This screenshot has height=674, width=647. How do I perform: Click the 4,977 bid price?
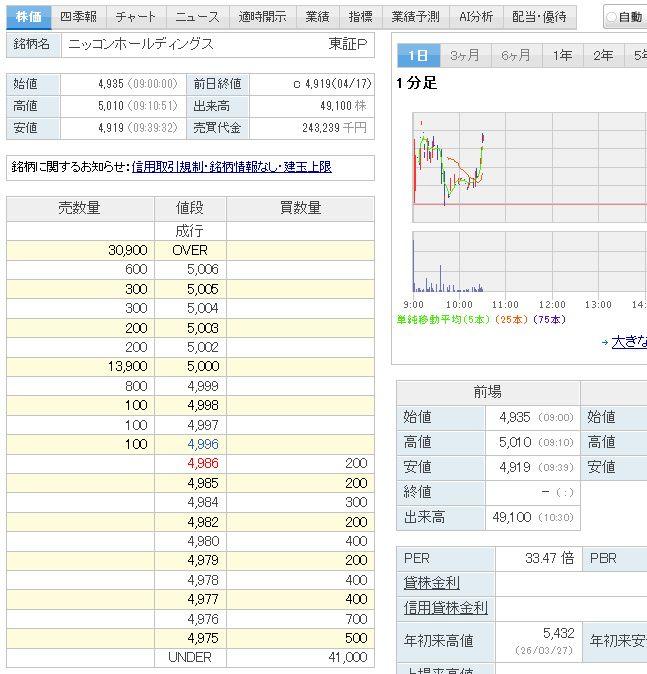coord(202,599)
